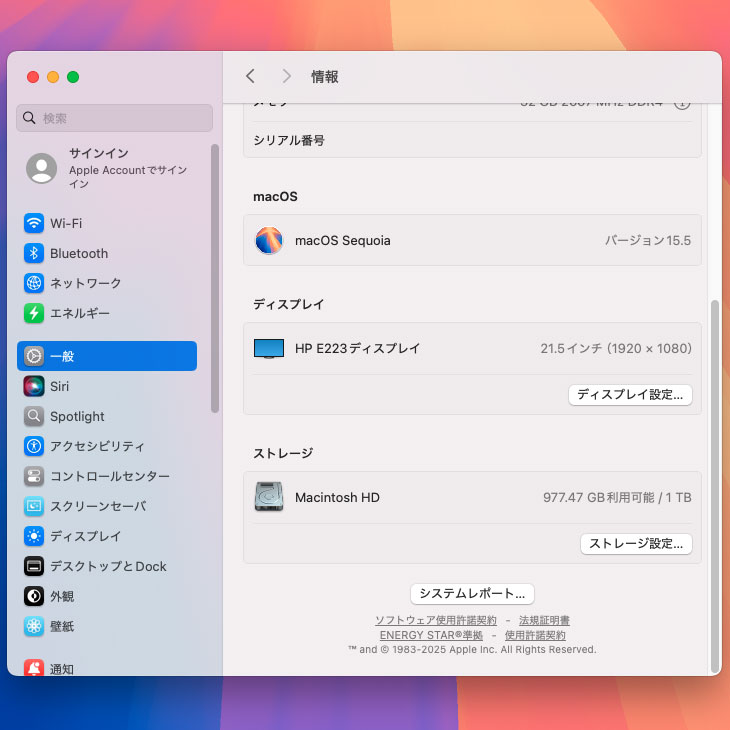Open Siri settings
730x730 pixels.
point(107,386)
